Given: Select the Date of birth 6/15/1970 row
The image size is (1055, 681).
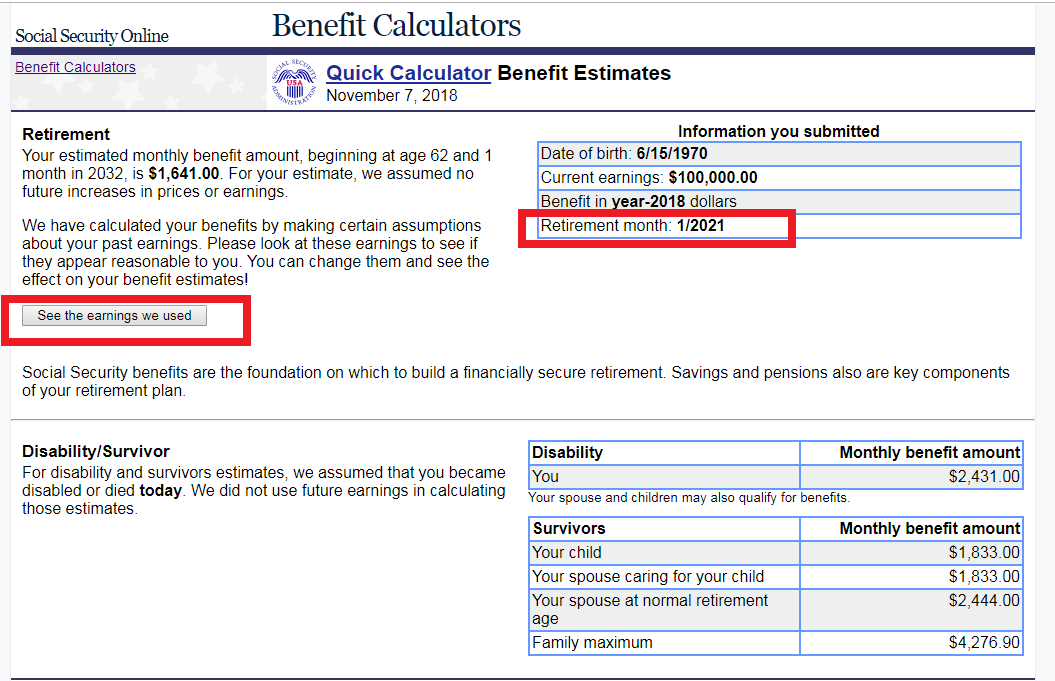Looking at the screenshot, I should (779, 153).
